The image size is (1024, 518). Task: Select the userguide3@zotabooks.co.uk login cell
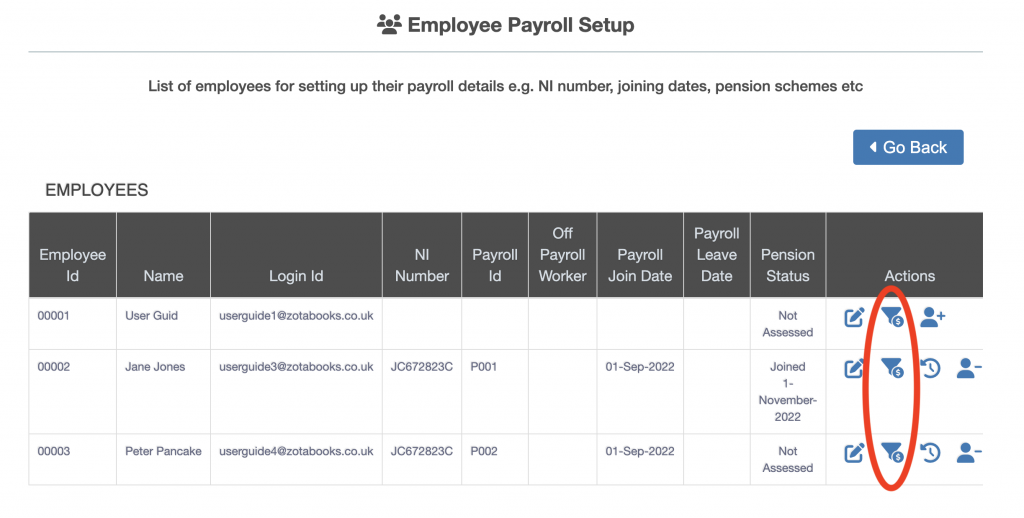[x=296, y=367]
